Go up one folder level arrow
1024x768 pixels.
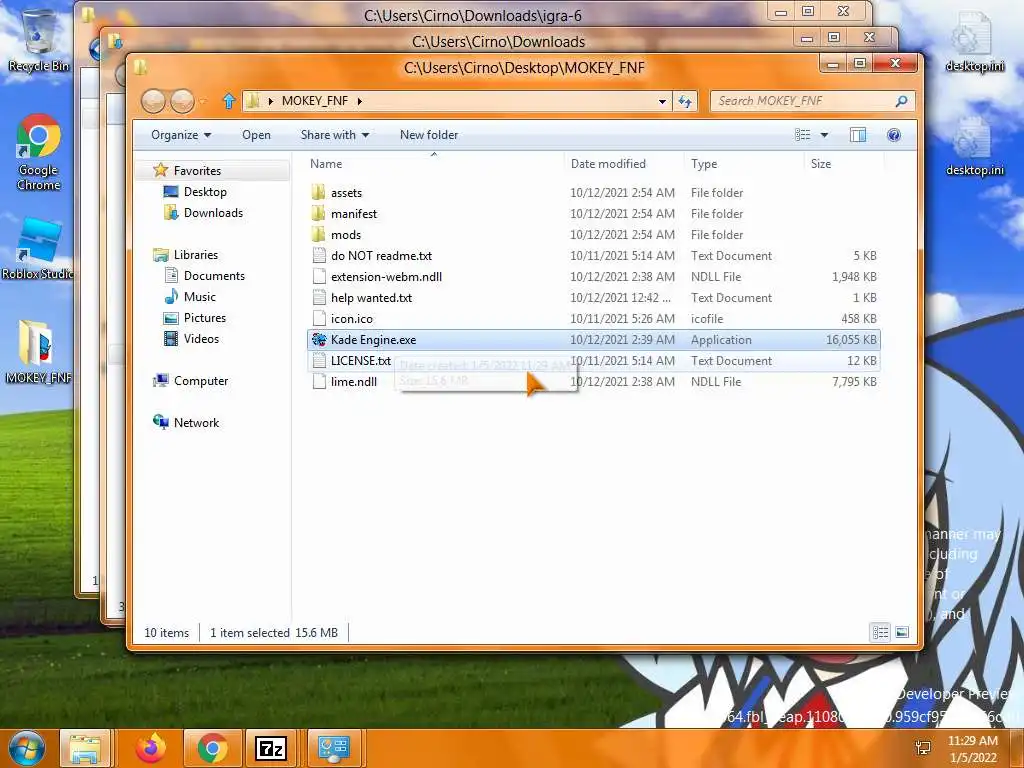pyautogui.click(x=229, y=101)
